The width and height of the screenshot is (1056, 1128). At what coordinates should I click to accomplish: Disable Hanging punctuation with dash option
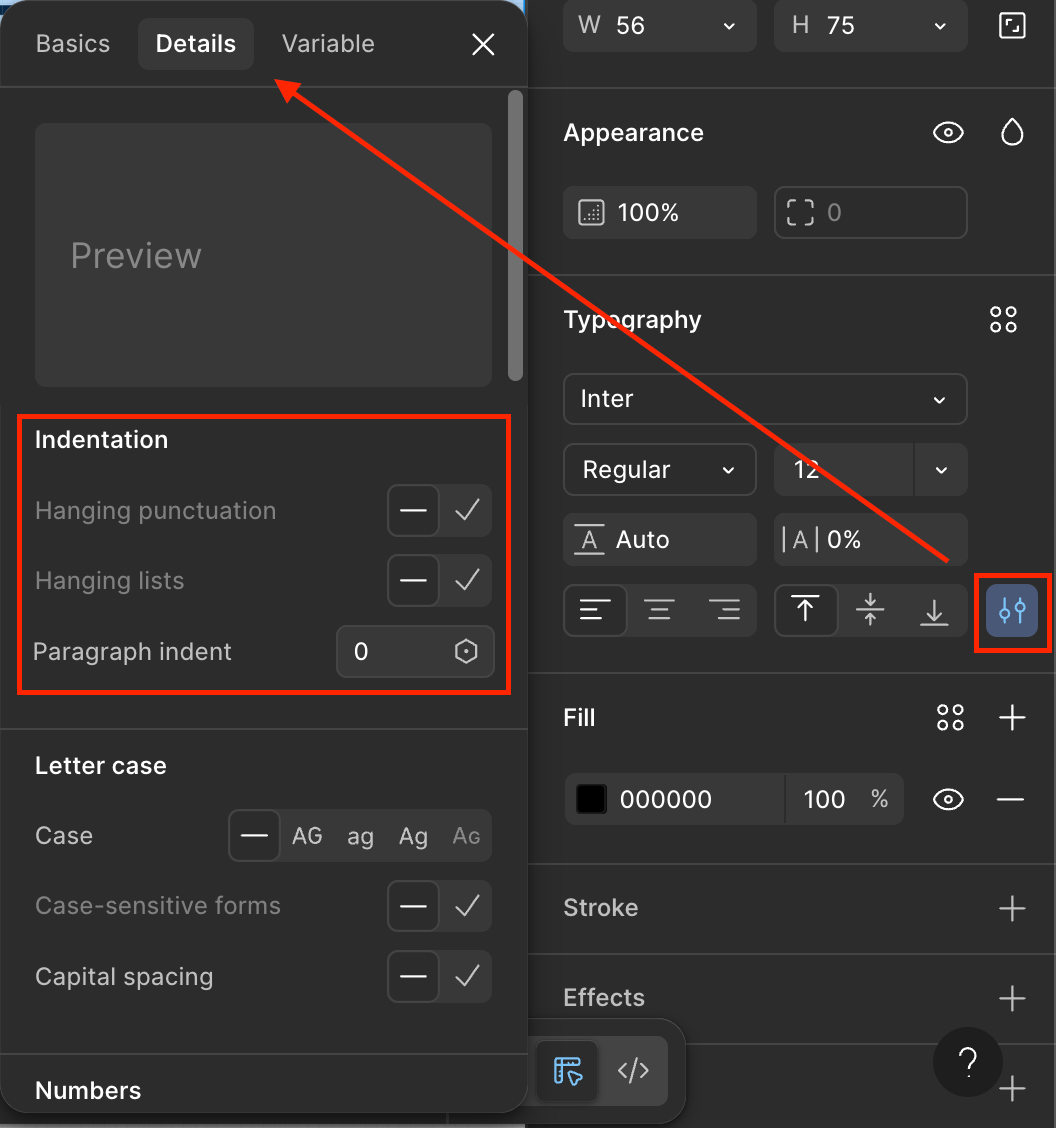pos(413,511)
